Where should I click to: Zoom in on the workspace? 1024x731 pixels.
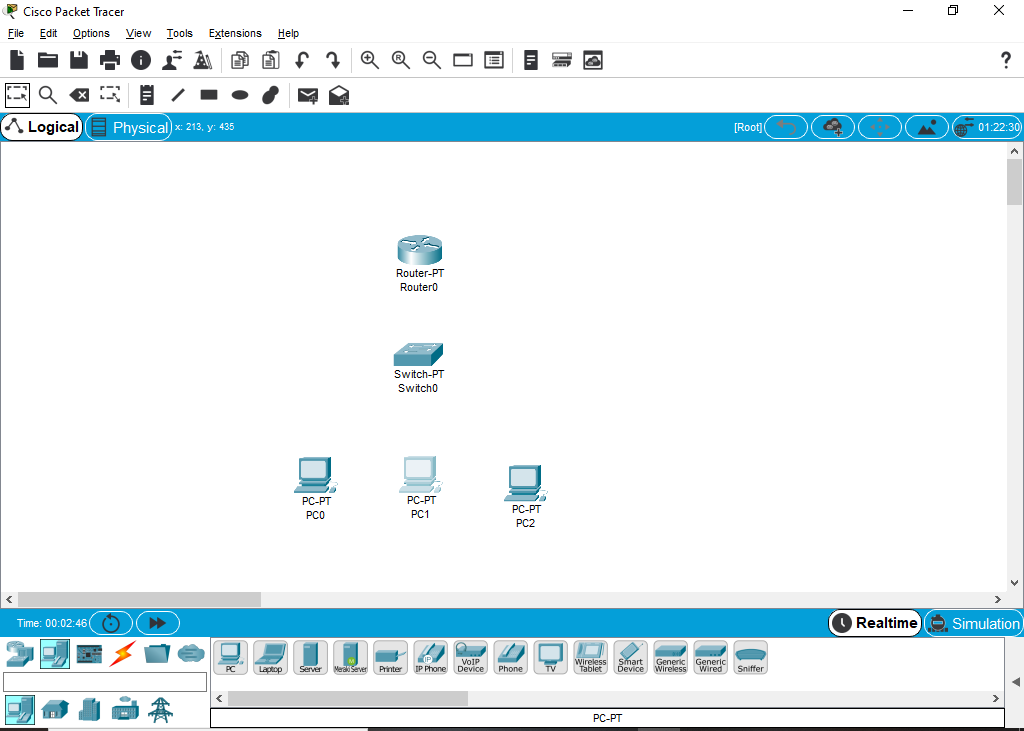[x=370, y=60]
